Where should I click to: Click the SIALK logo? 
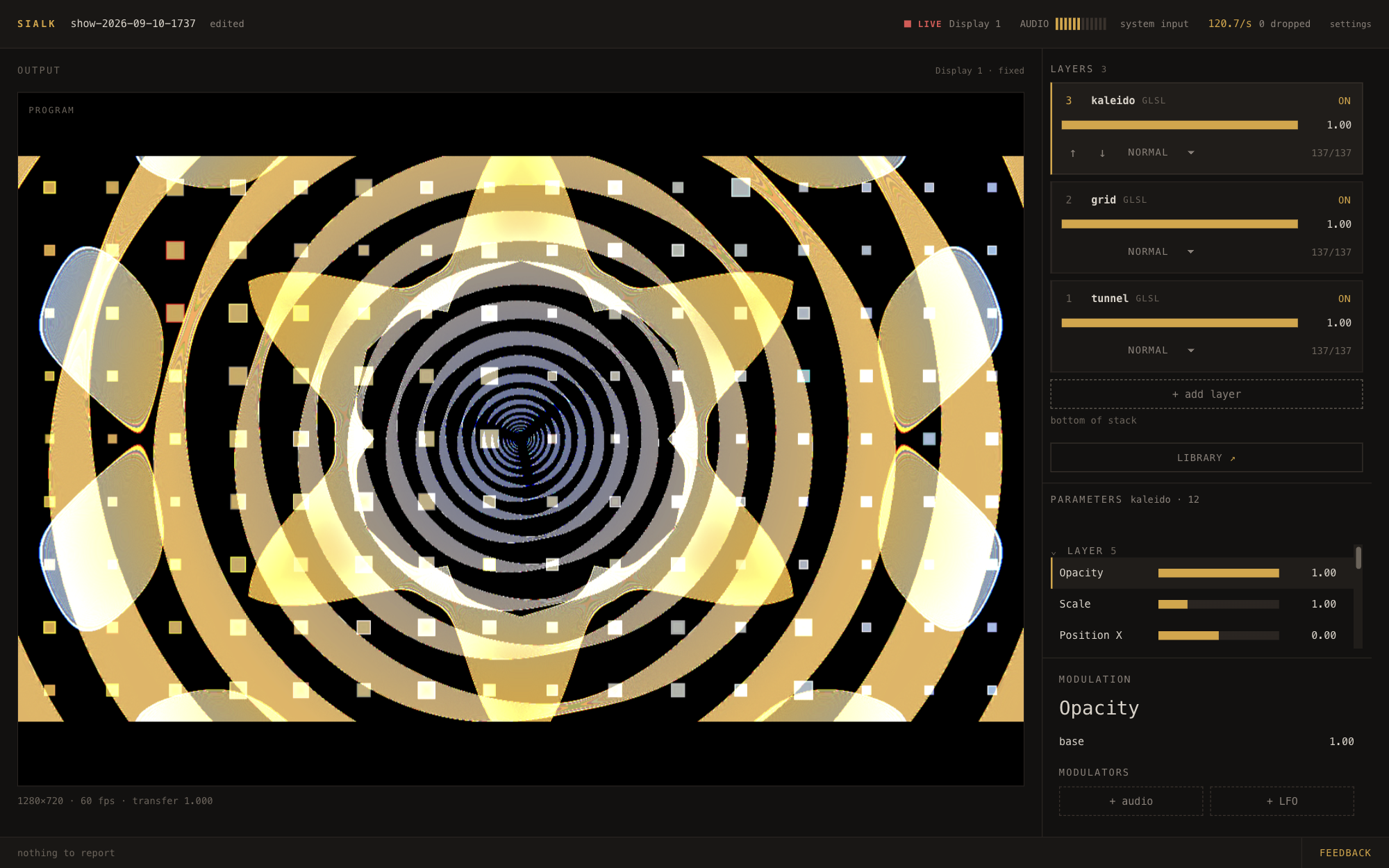coord(36,24)
